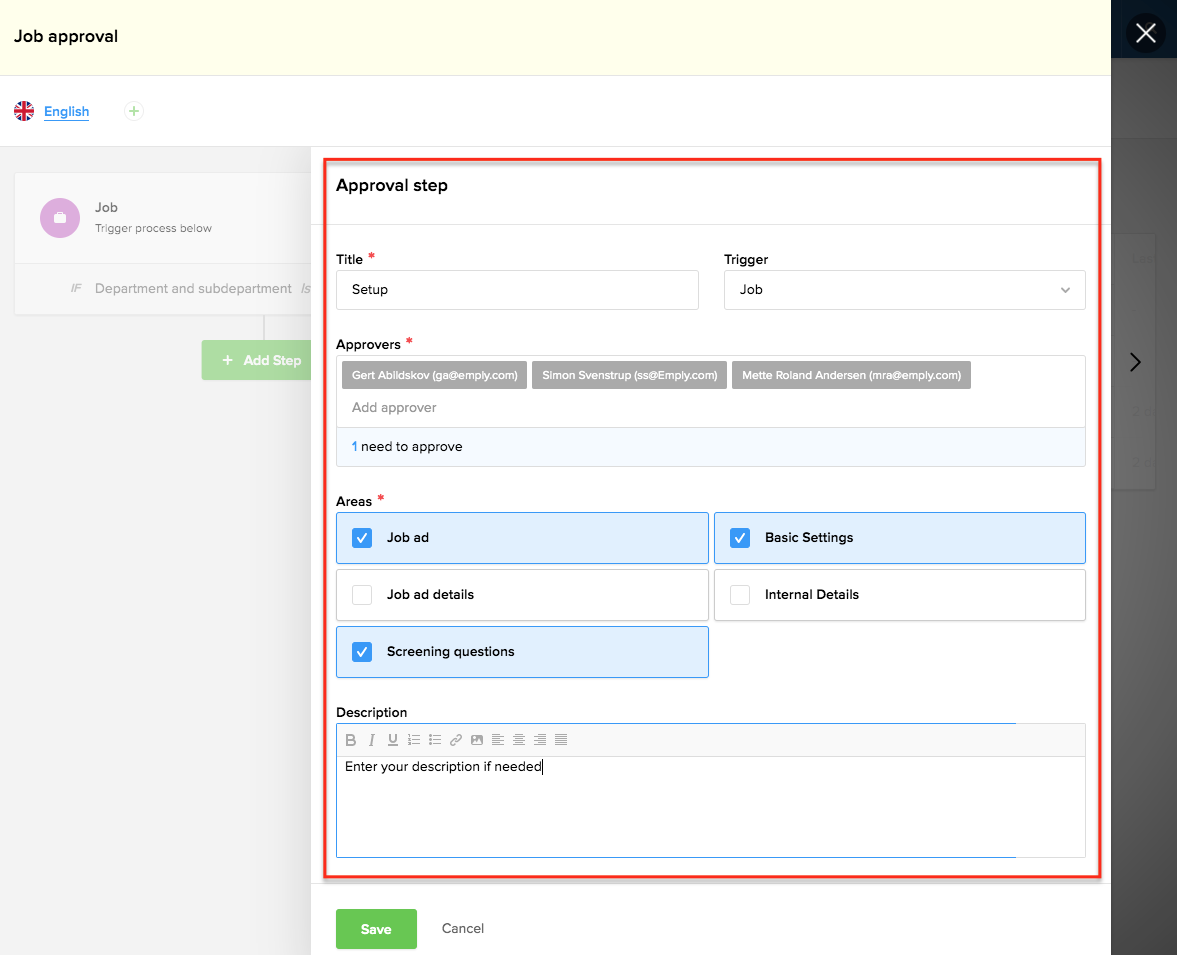Check the Internal Details area

click(740, 595)
